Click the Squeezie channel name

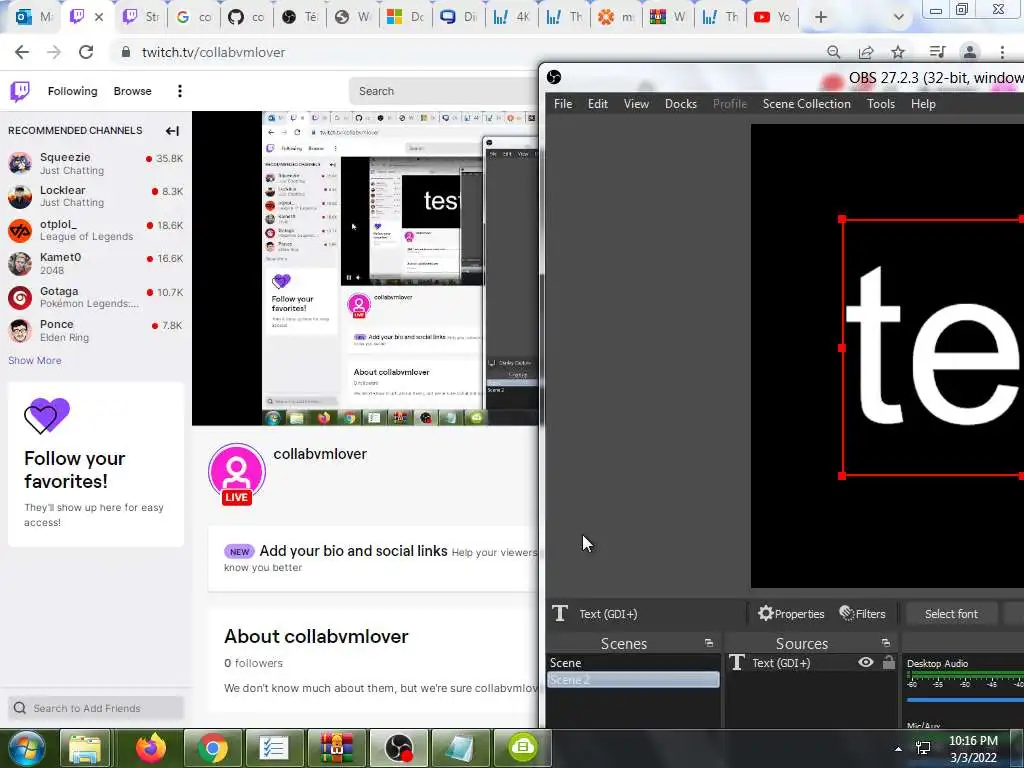65,157
